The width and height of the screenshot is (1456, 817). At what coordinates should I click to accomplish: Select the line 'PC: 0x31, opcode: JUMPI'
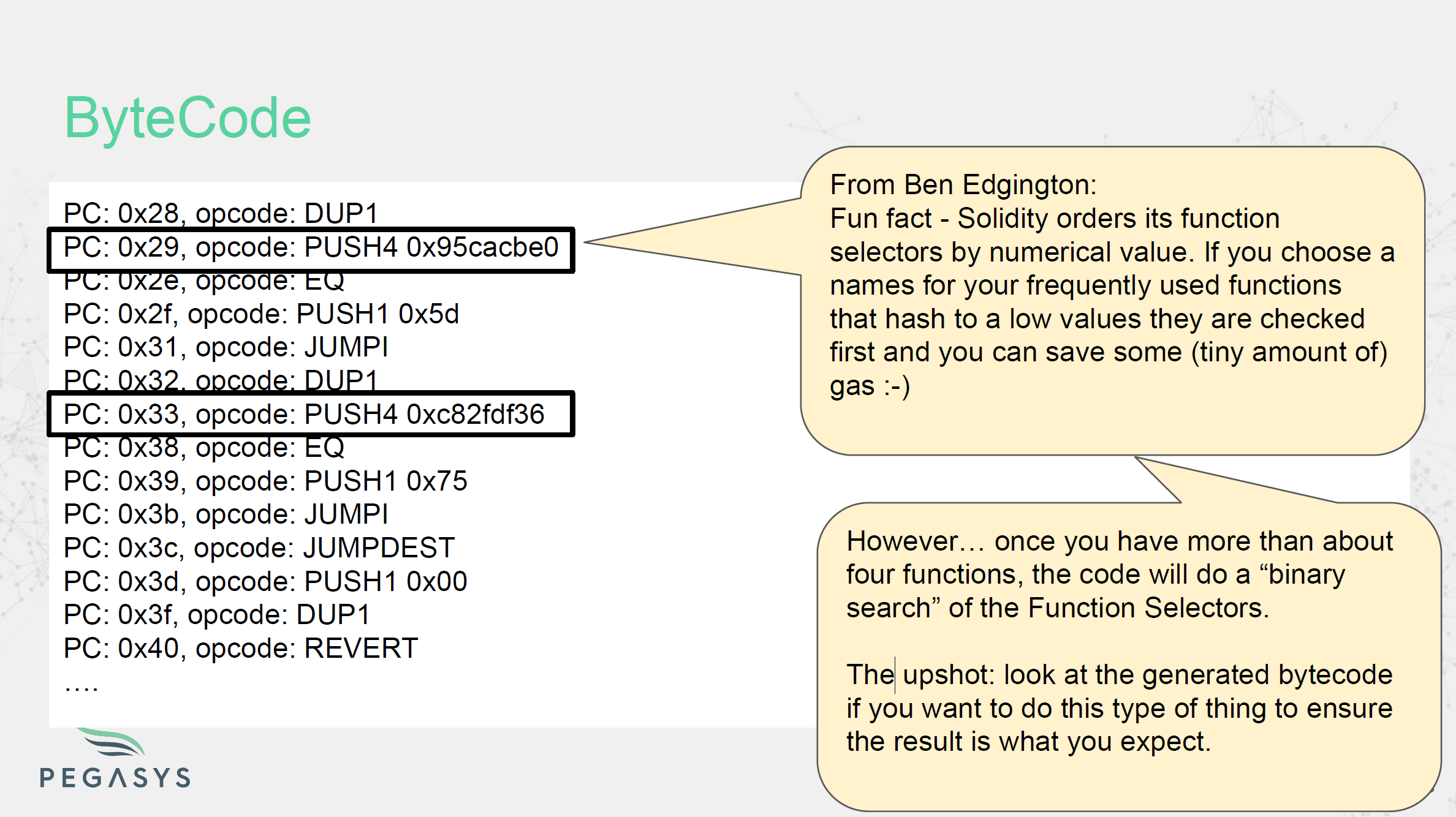226,347
